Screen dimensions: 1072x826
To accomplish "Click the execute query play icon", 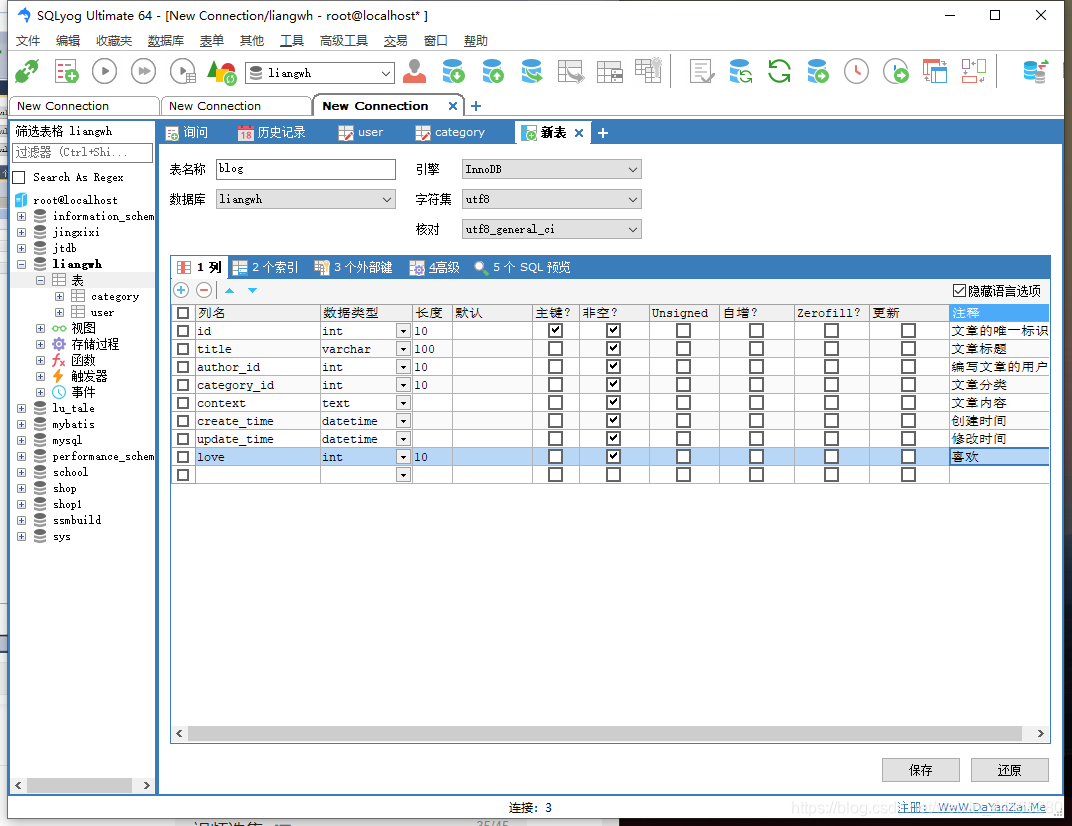I will click(105, 72).
